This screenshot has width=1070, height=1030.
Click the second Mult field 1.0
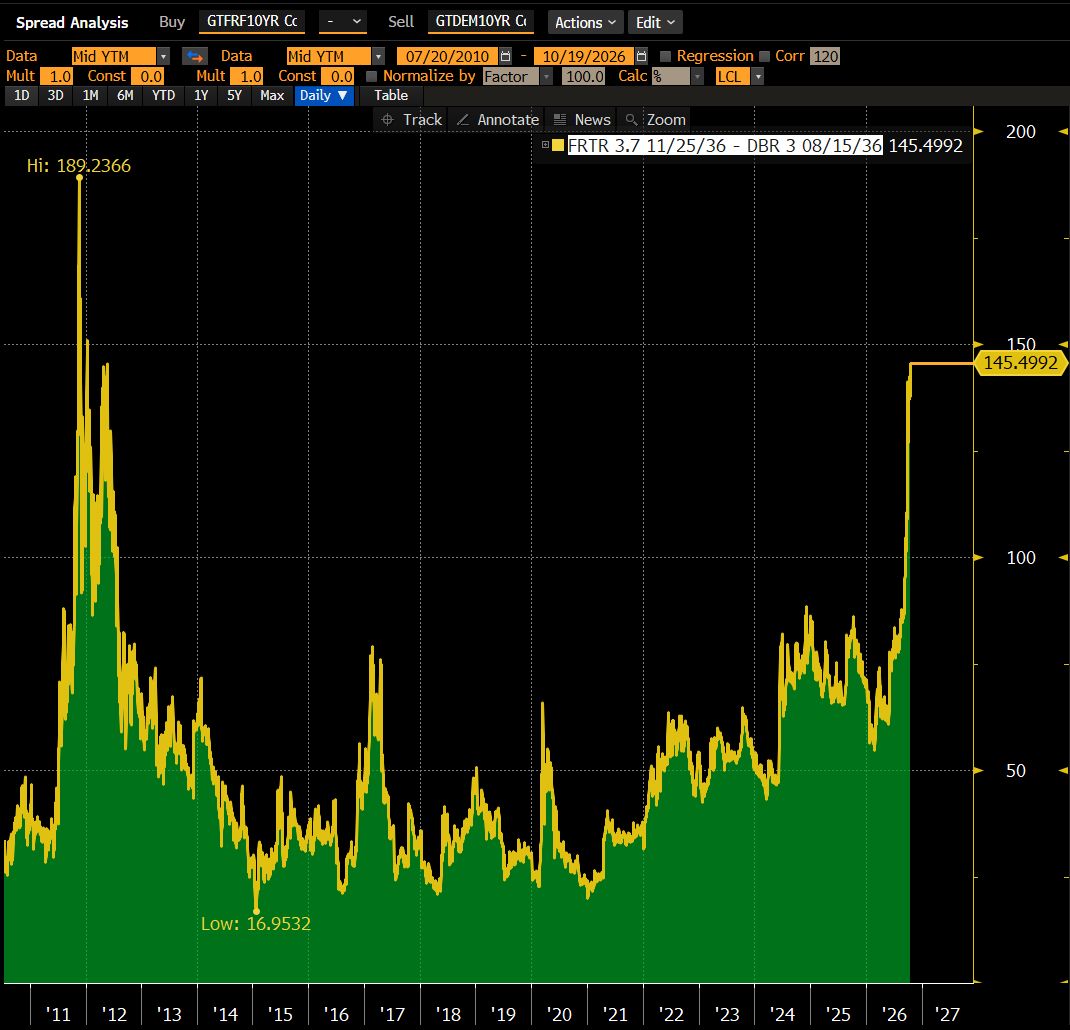pyautogui.click(x=246, y=76)
